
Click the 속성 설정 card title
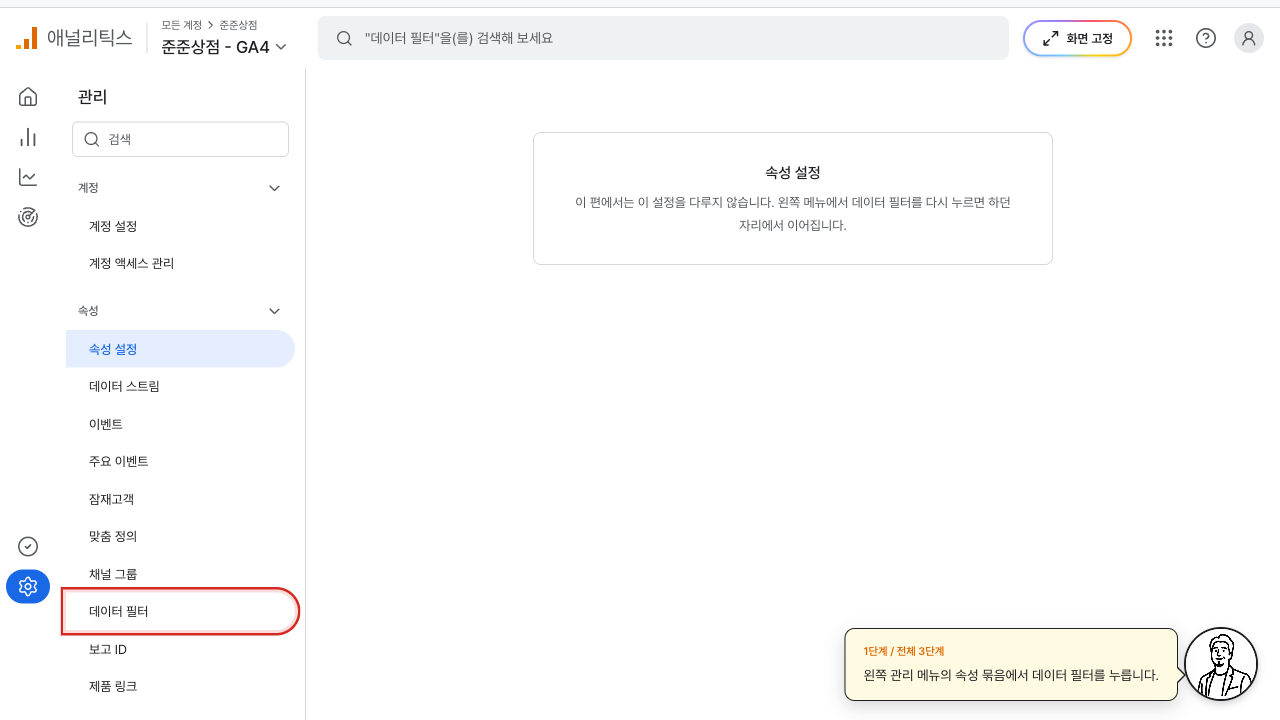click(x=793, y=173)
